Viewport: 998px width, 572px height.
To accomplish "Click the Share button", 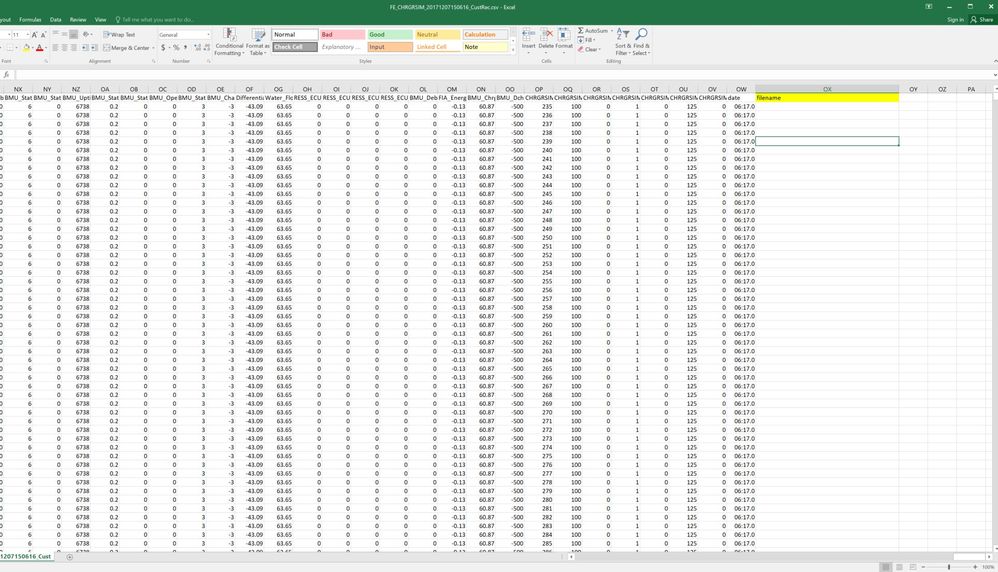I will coord(982,20).
